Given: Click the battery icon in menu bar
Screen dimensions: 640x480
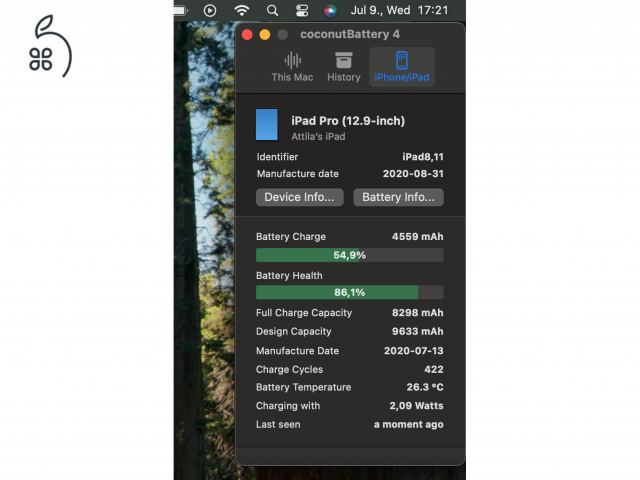Looking at the screenshot, I should (x=180, y=11).
